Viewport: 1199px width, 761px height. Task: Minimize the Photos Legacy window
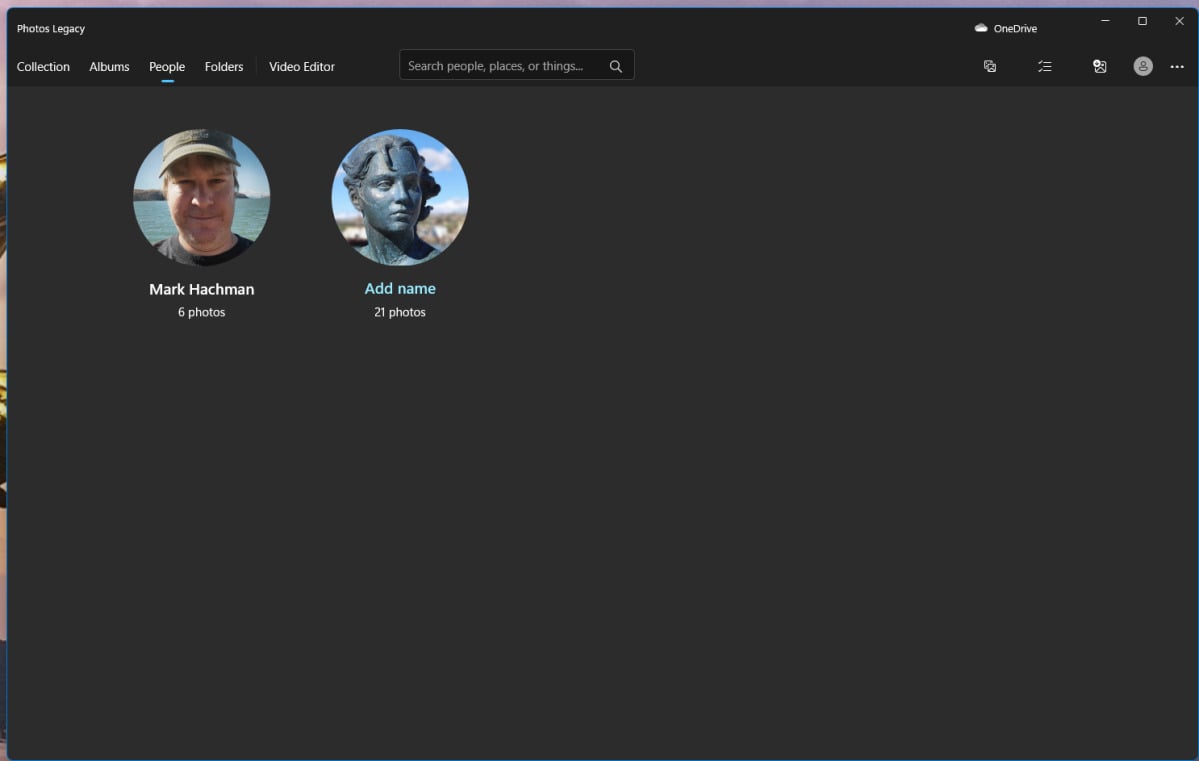(x=1105, y=21)
